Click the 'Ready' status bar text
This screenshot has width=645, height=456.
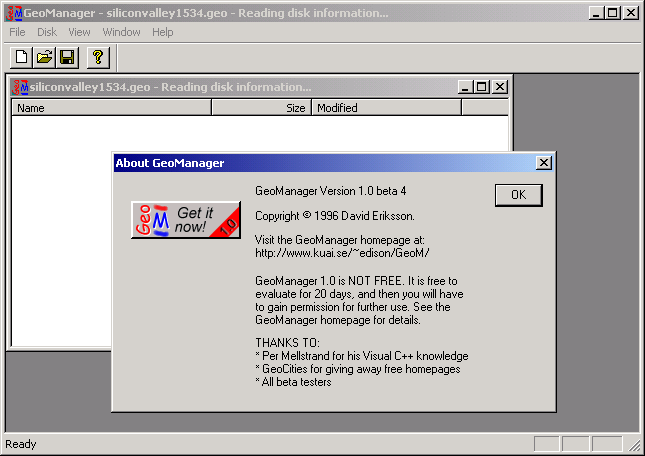(x=21, y=444)
